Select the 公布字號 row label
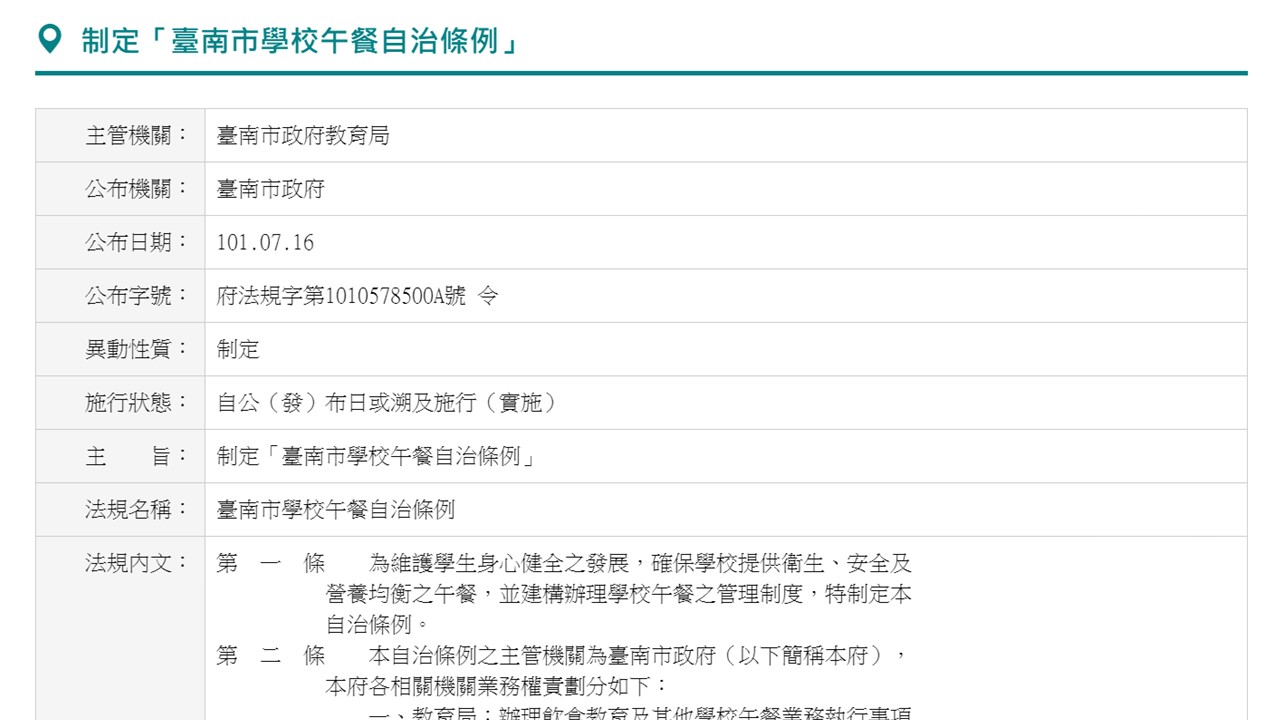Viewport: 1280px width, 720px height. [137, 296]
